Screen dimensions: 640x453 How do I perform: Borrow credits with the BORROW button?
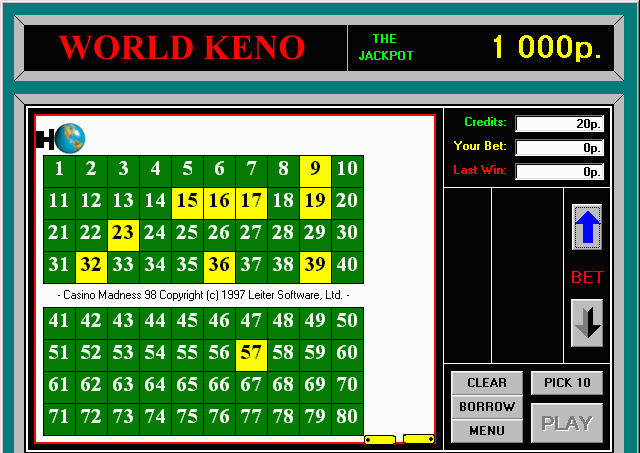point(487,407)
